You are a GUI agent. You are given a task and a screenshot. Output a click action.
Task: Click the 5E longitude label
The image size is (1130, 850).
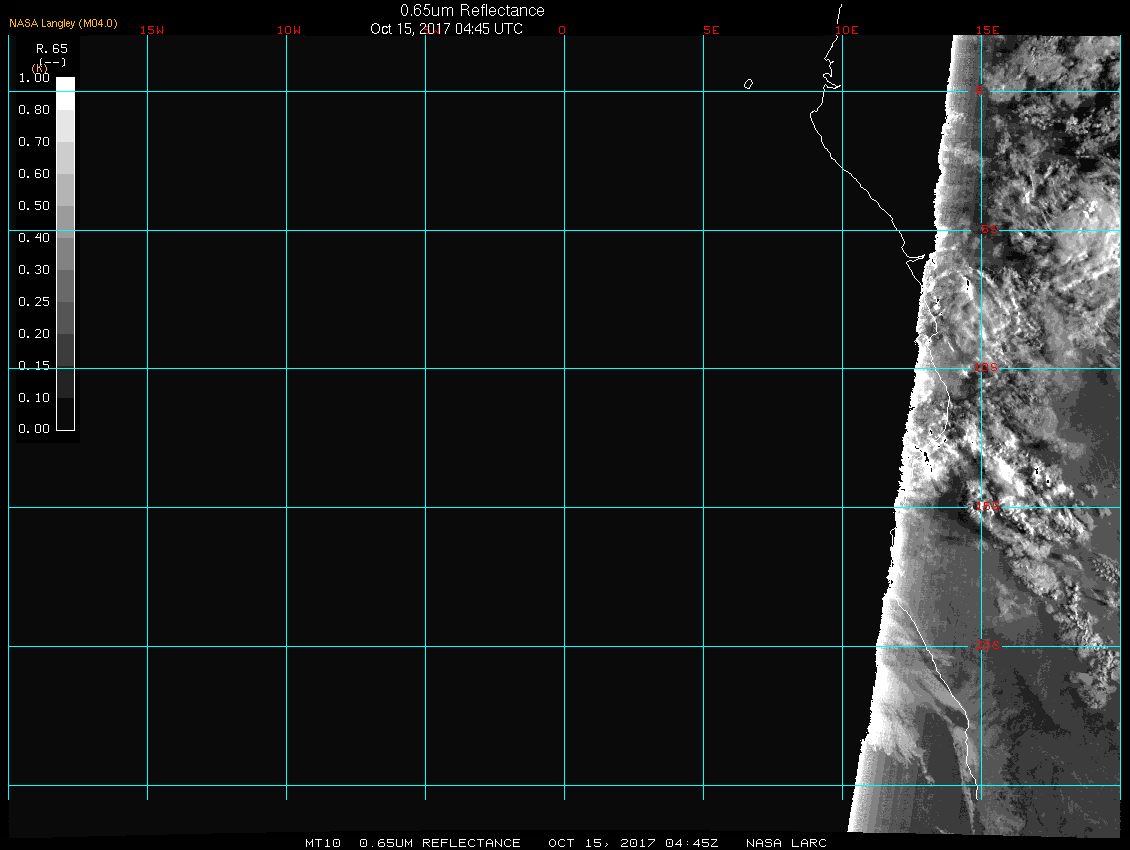pyautogui.click(x=711, y=30)
